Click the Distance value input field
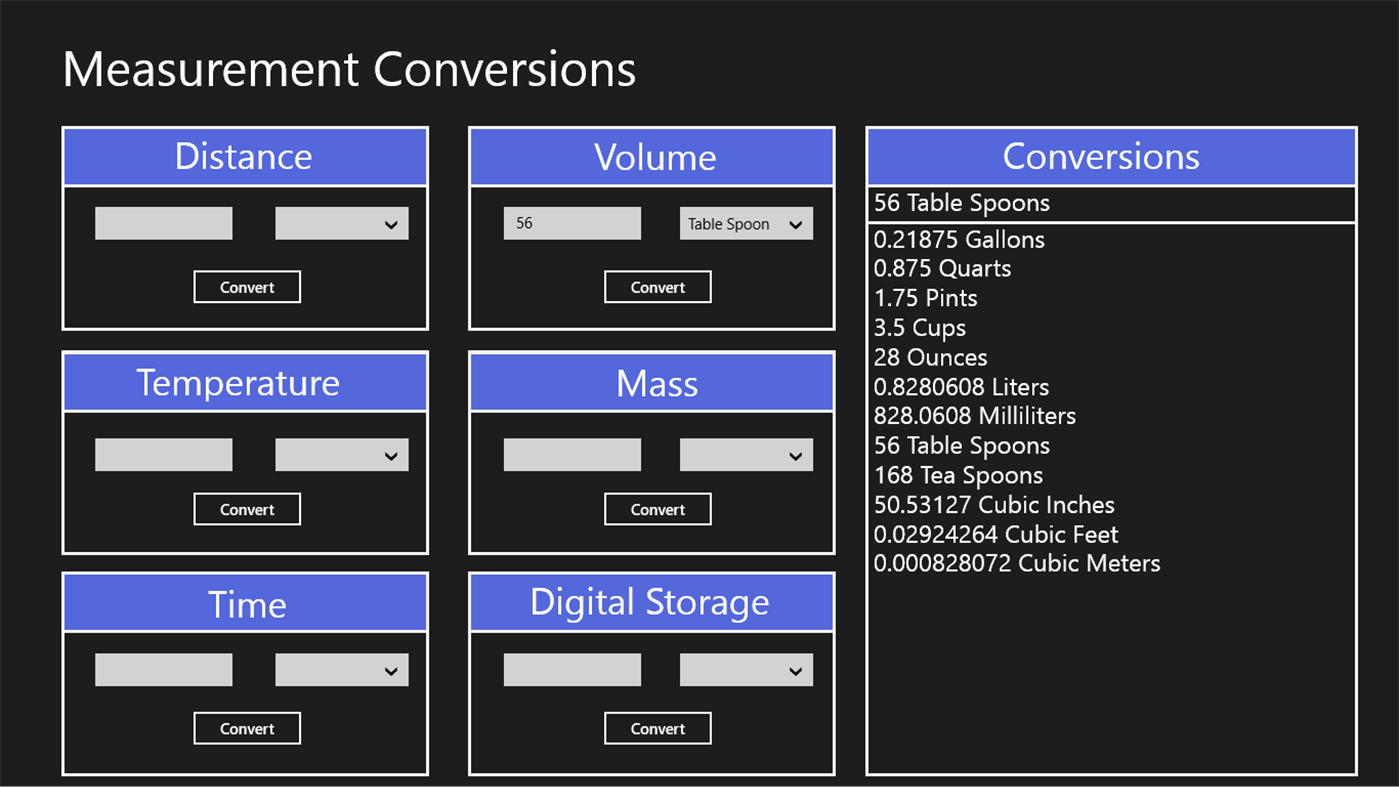Screen dimensions: 1399x787 point(163,222)
